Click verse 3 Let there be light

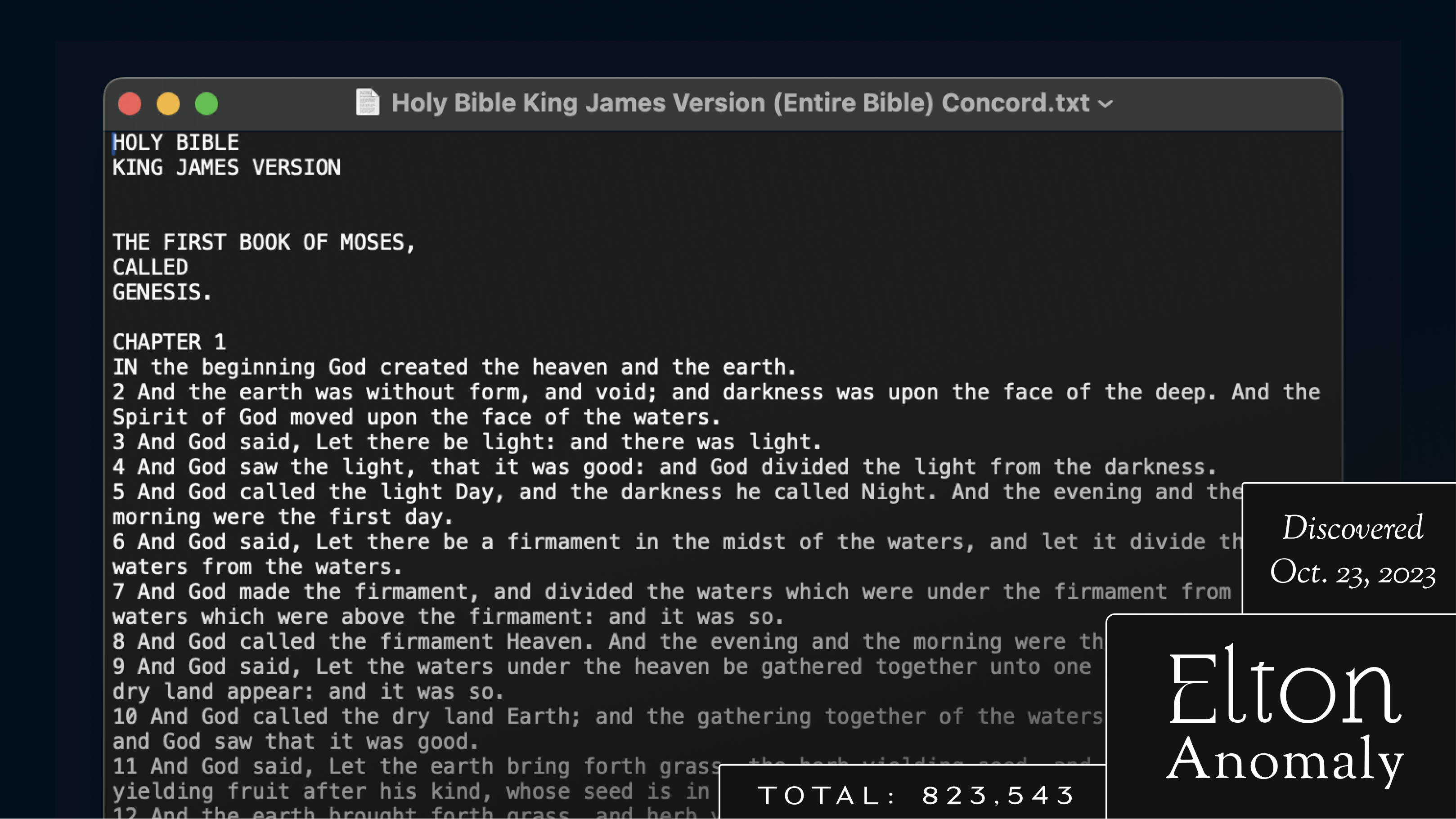click(467, 442)
